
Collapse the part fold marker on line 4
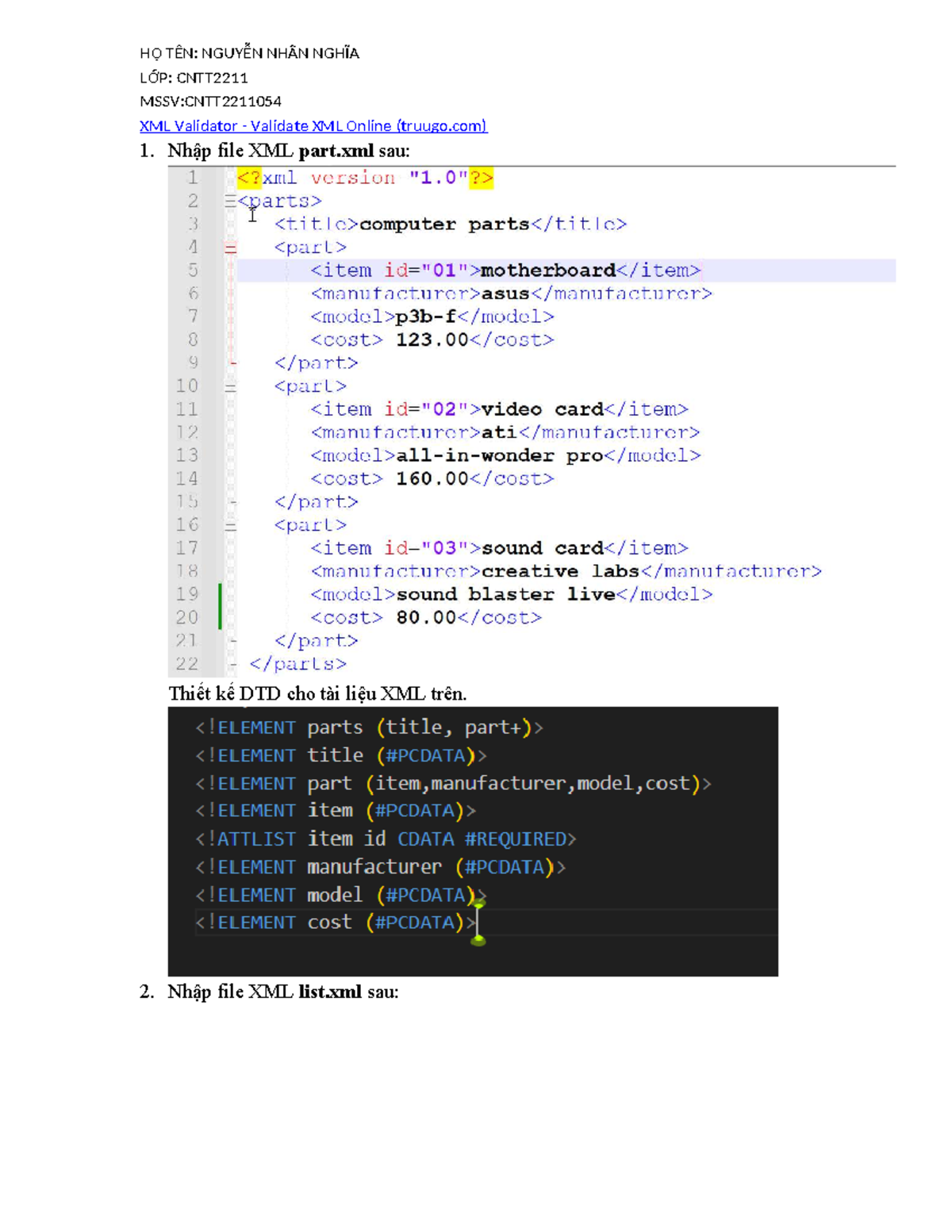(230, 248)
